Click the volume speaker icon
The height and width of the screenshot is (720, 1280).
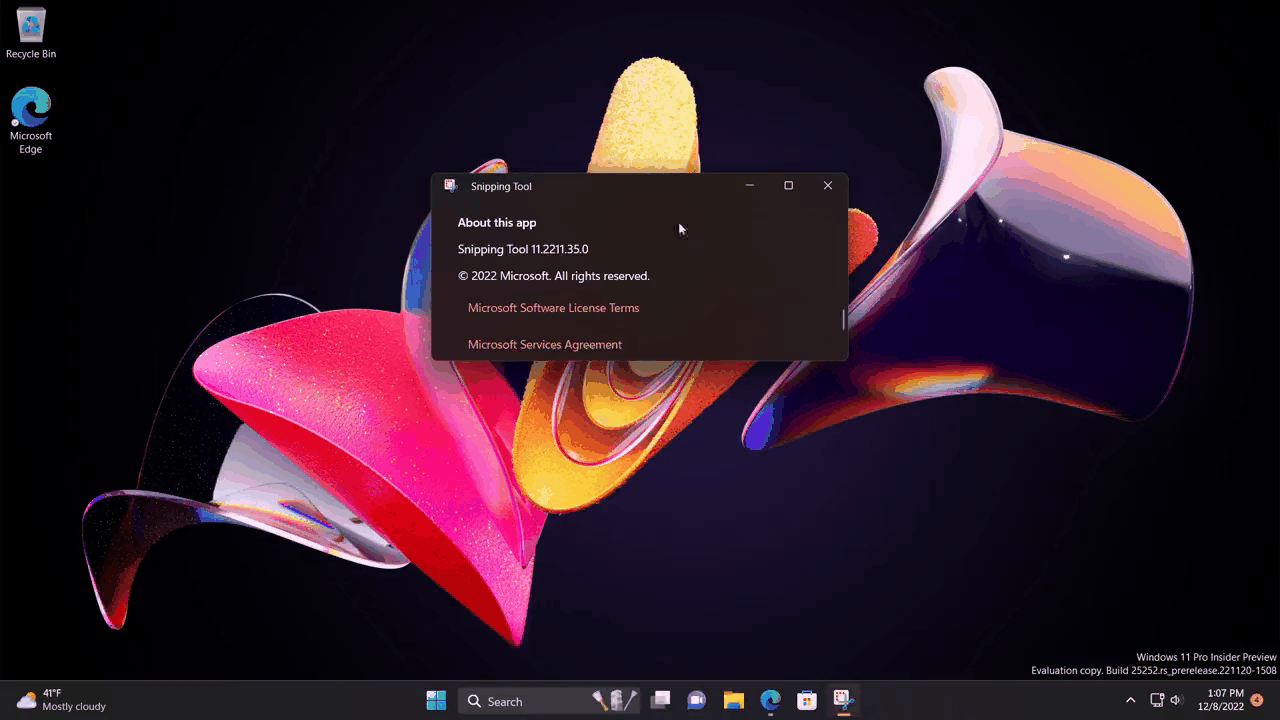pyautogui.click(x=1176, y=700)
